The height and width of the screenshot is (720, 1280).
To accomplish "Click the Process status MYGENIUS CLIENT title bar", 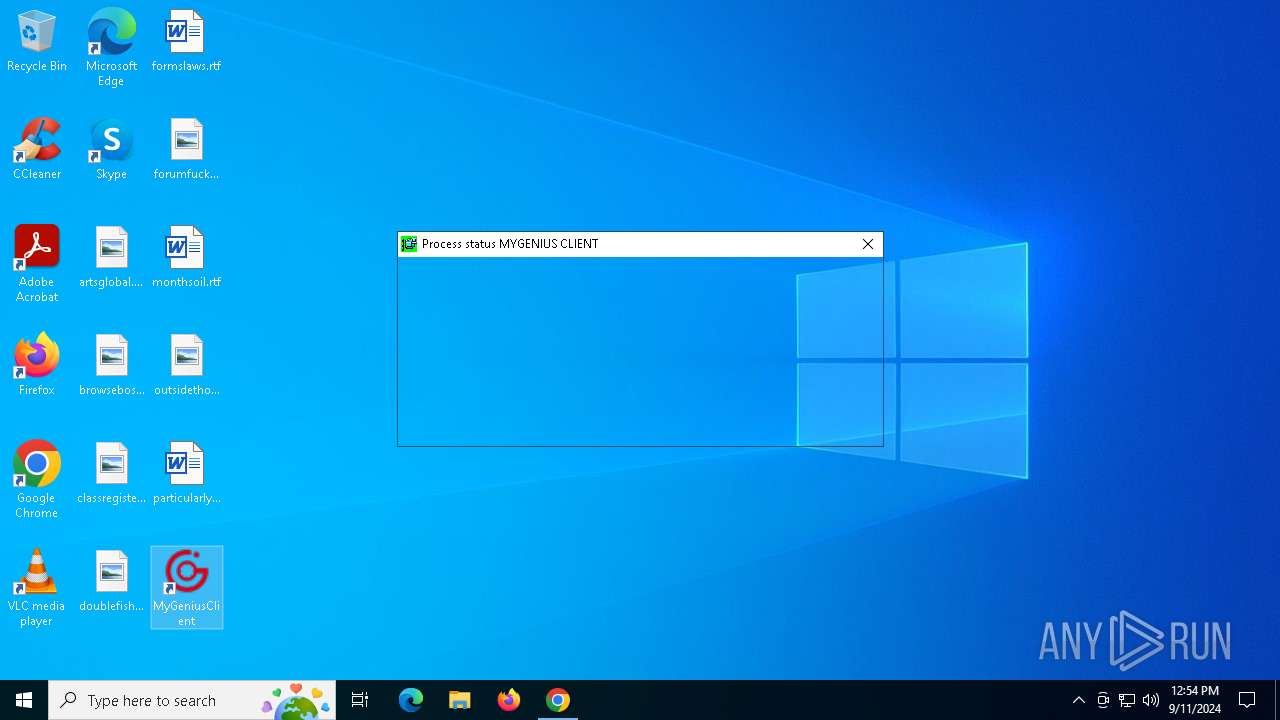I will tap(640, 244).
